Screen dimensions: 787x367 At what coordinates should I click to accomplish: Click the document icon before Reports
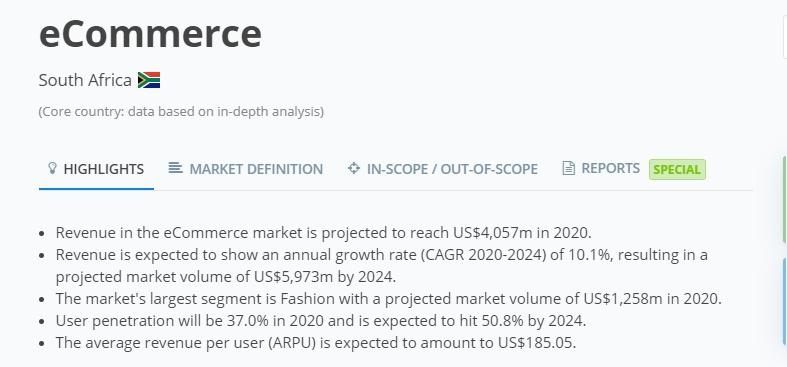(568, 168)
